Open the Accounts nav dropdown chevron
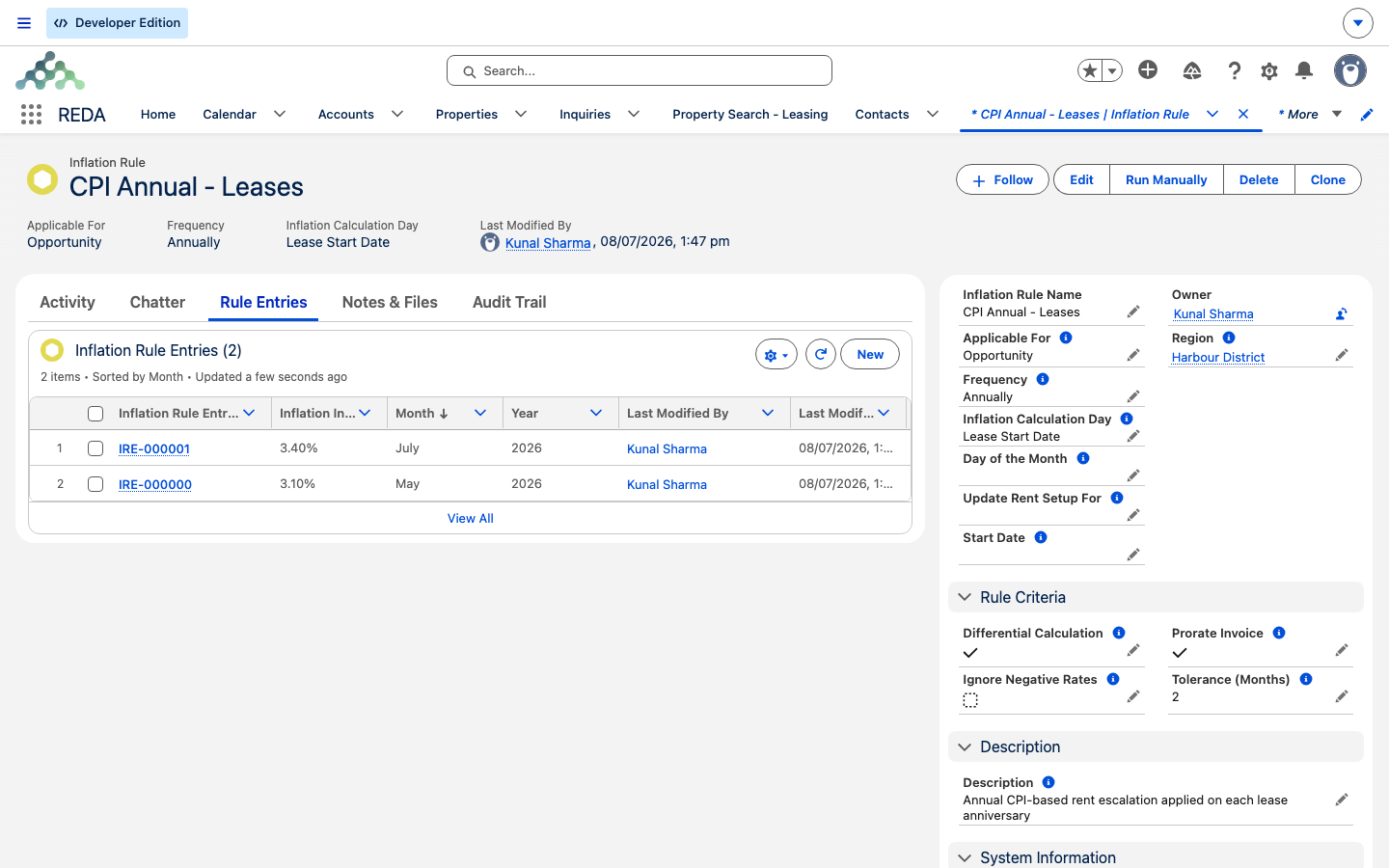This screenshot has height=868, width=1389. click(x=397, y=114)
